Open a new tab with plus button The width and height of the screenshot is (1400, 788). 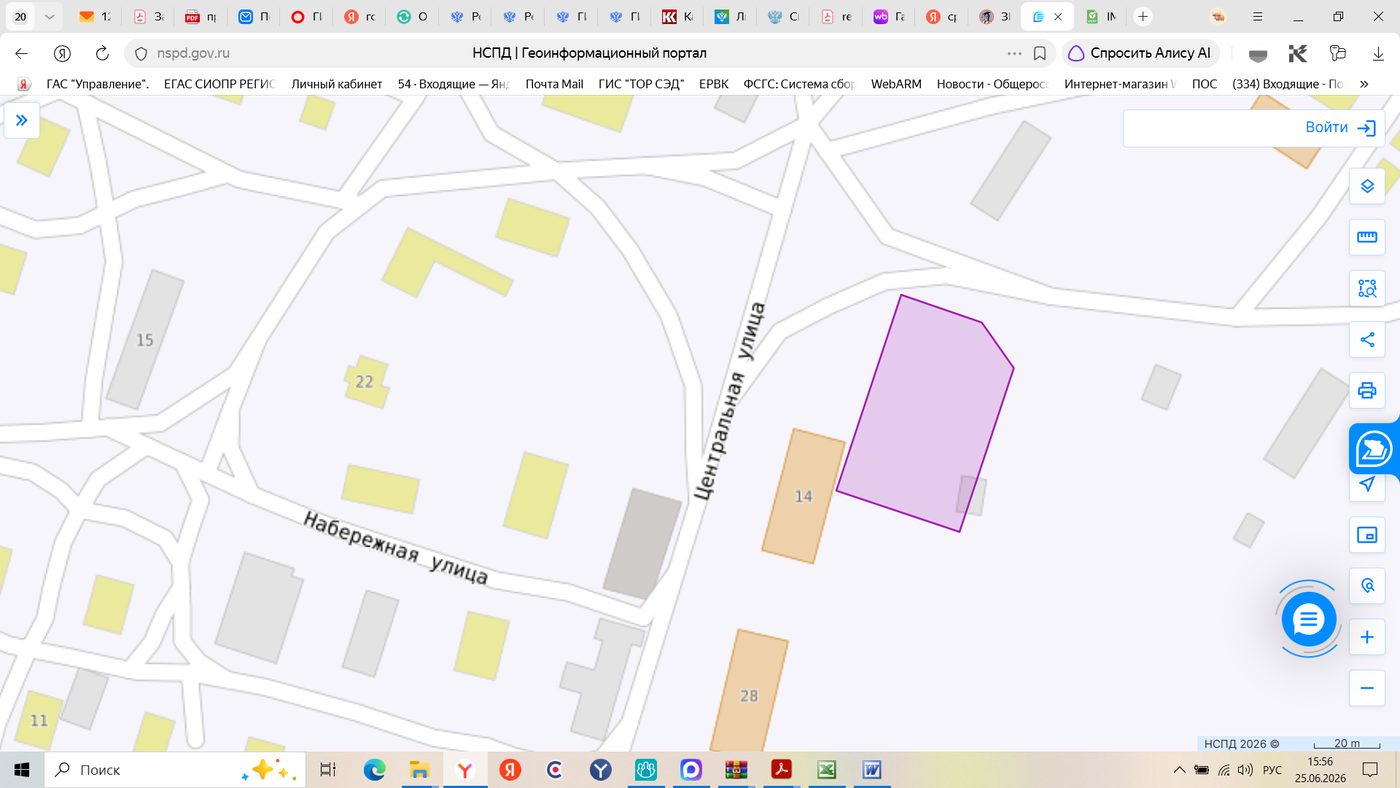coord(1143,17)
